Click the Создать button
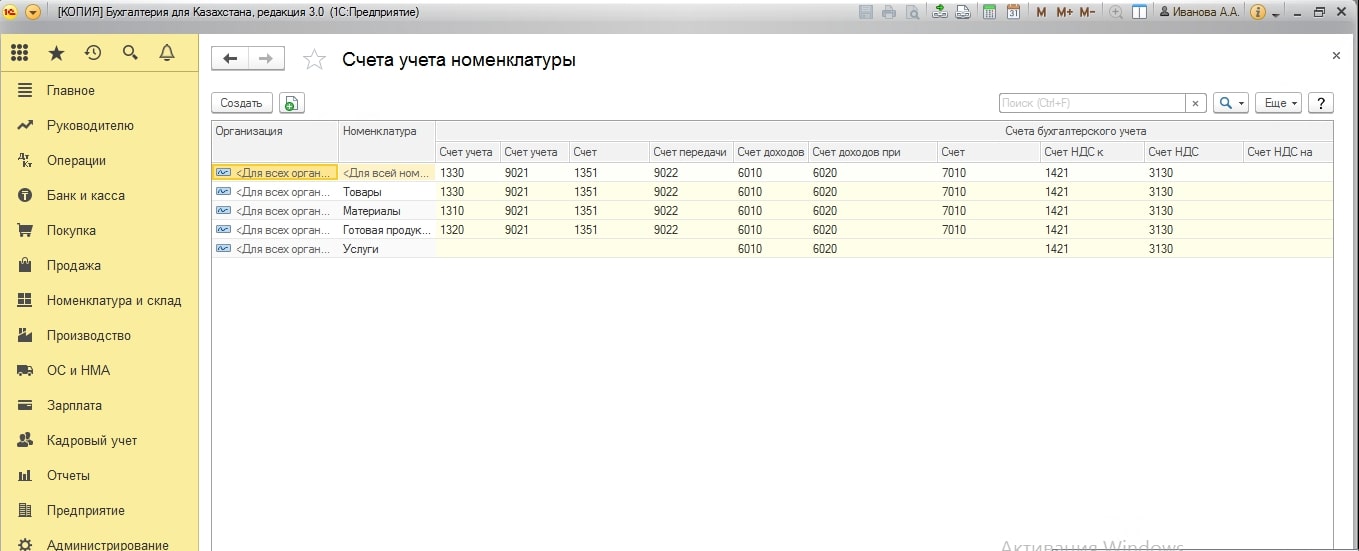The height and width of the screenshot is (551, 1359). [241, 103]
